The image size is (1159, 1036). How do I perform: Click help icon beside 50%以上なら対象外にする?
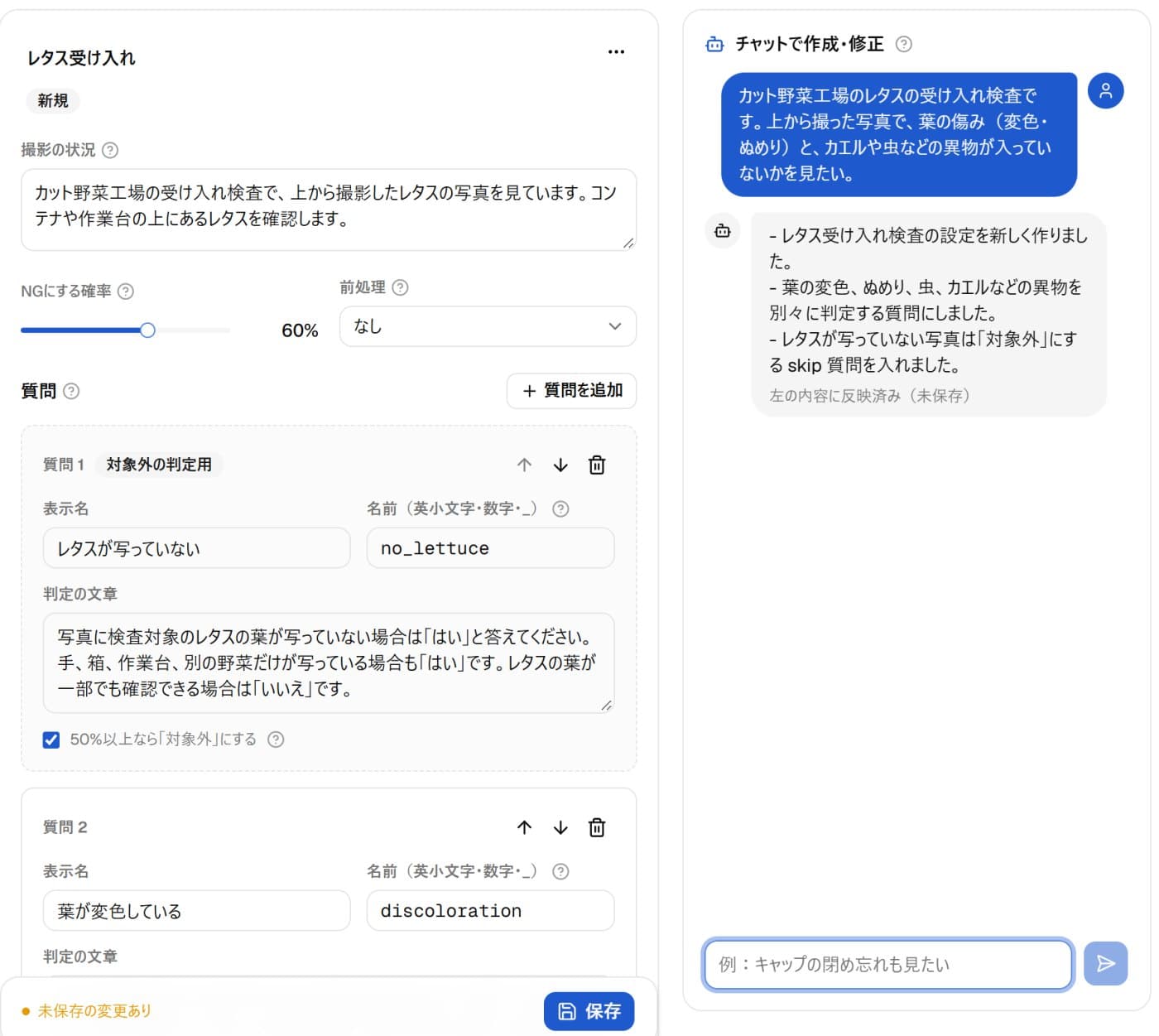[276, 740]
